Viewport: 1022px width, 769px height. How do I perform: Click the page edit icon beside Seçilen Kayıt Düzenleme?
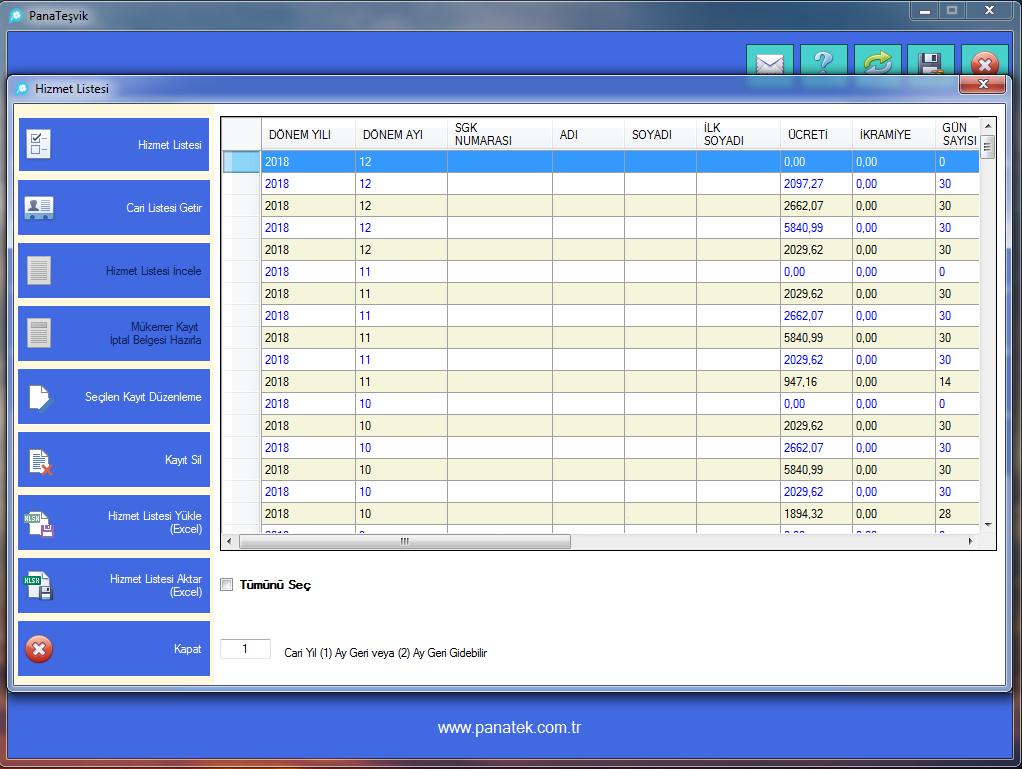click(x=40, y=398)
